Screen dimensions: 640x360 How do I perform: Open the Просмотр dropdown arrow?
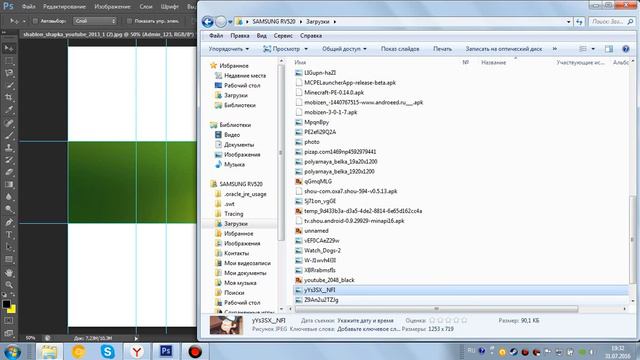[306, 49]
